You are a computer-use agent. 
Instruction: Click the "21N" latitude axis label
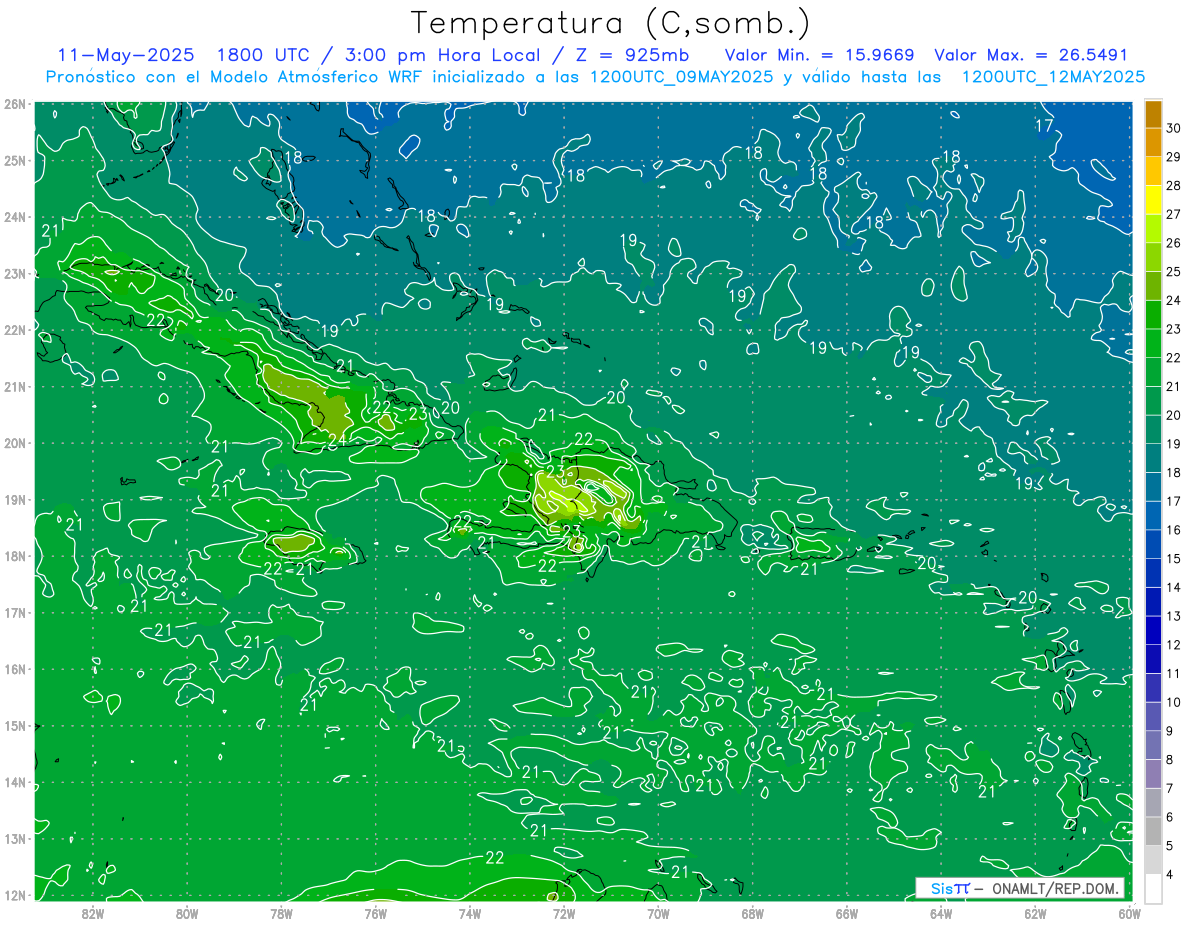coord(14,386)
